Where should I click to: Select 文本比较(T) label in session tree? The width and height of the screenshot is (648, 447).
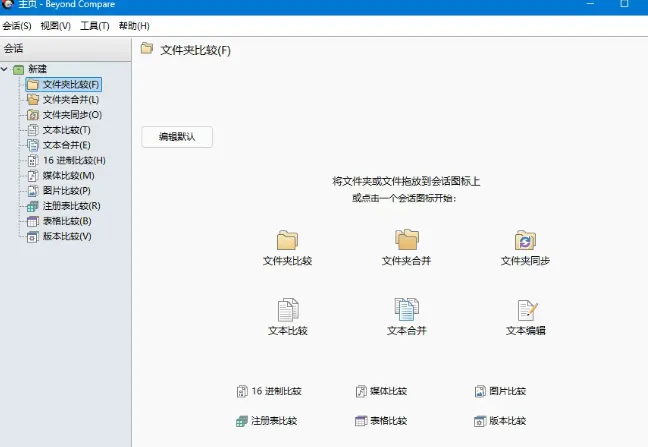(67, 130)
